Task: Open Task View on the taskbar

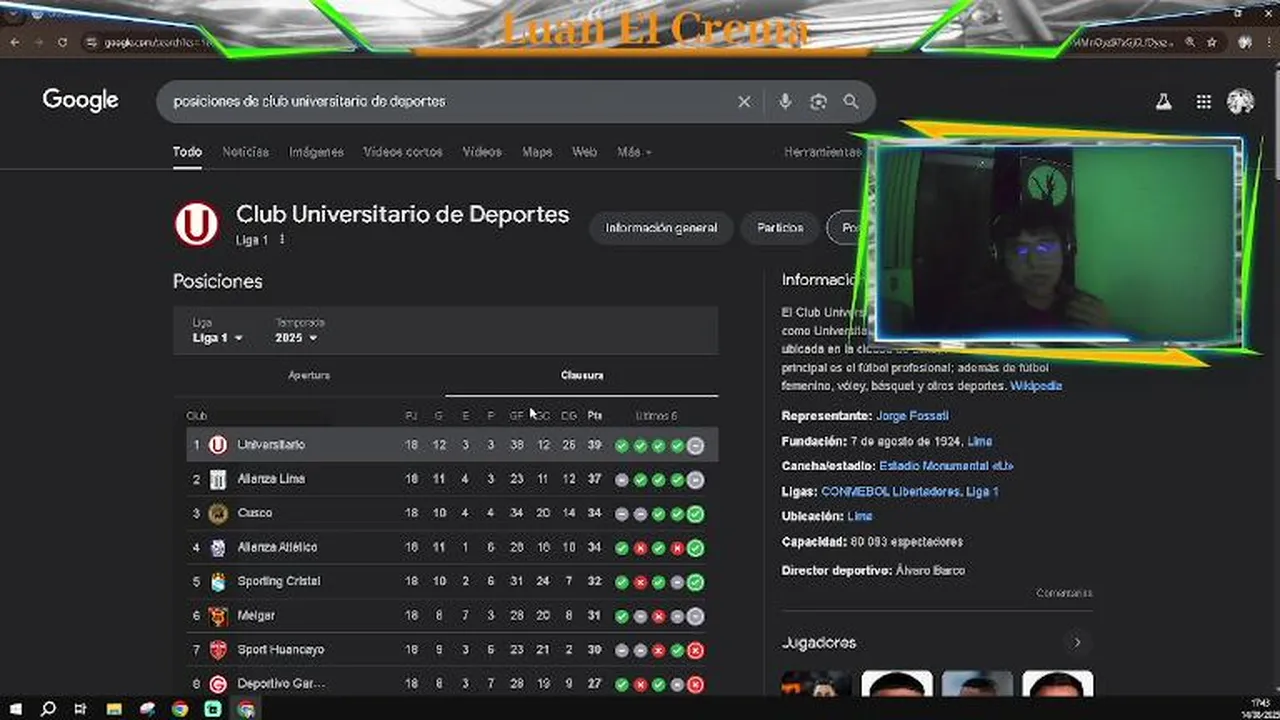Action: pyautogui.click(x=80, y=709)
